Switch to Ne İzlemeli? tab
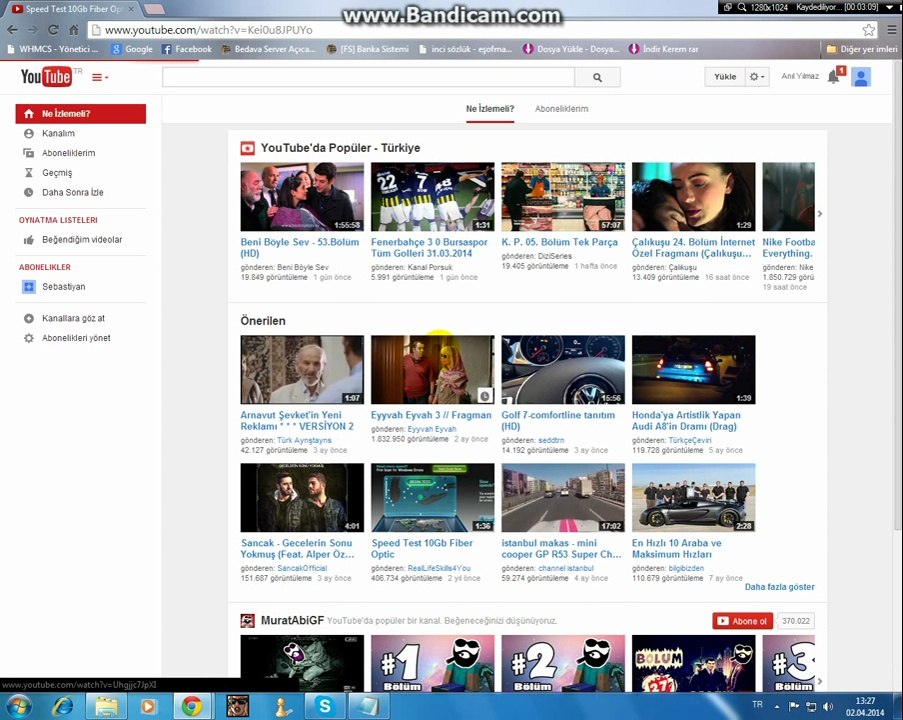The height and width of the screenshot is (720, 903). (x=490, y=108)
